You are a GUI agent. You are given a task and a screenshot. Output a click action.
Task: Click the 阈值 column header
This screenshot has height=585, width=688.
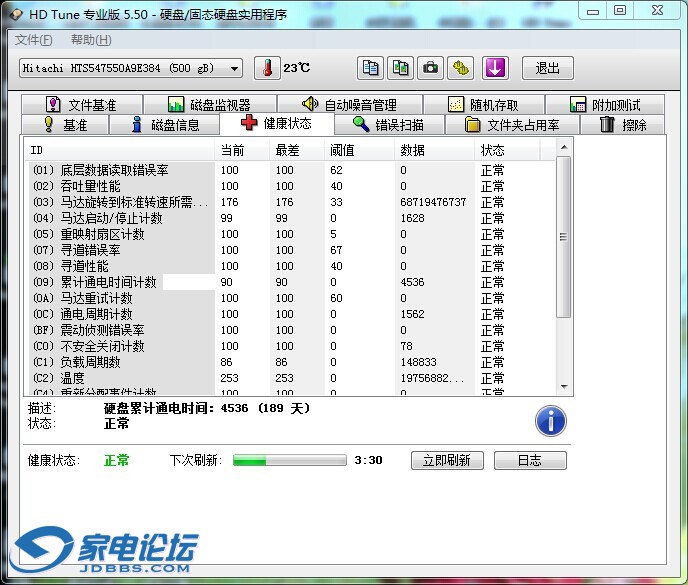point(359,151)
